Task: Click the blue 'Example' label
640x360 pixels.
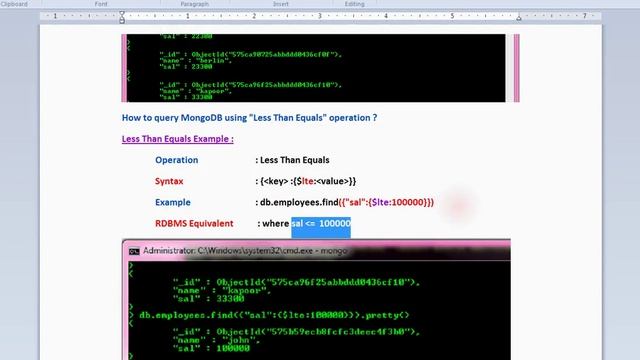Action: [173, 202]
